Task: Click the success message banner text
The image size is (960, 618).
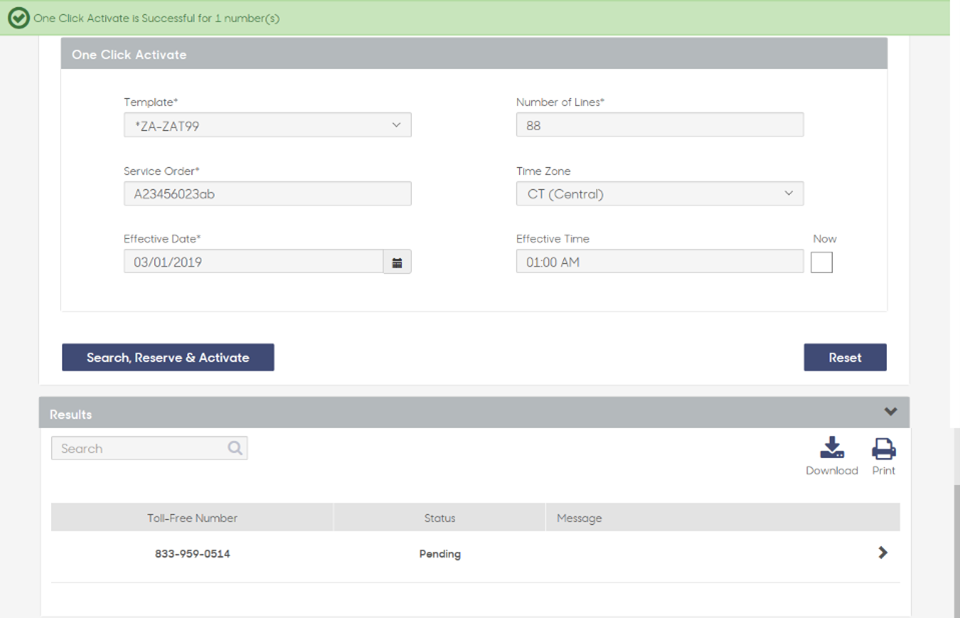Action: point(157,18)
